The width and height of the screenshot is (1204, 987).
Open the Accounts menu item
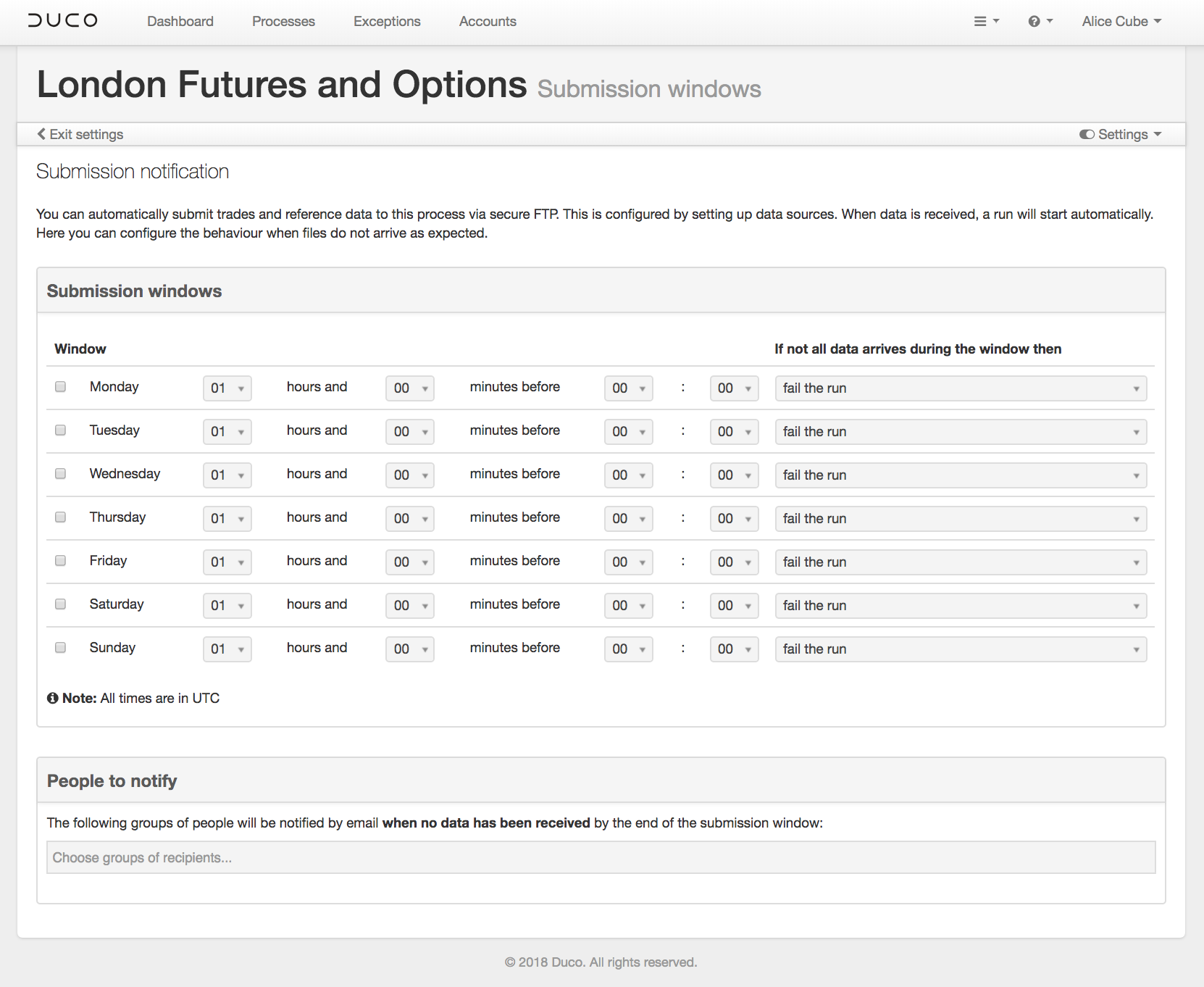pos(488,22)
